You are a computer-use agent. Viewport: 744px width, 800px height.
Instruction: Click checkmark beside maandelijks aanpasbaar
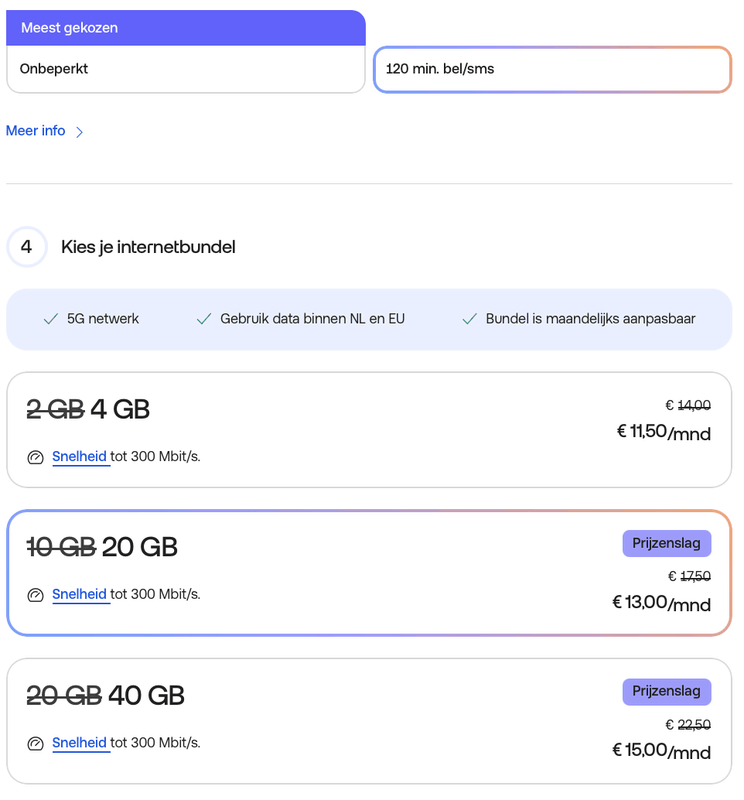tap(470, 319)
